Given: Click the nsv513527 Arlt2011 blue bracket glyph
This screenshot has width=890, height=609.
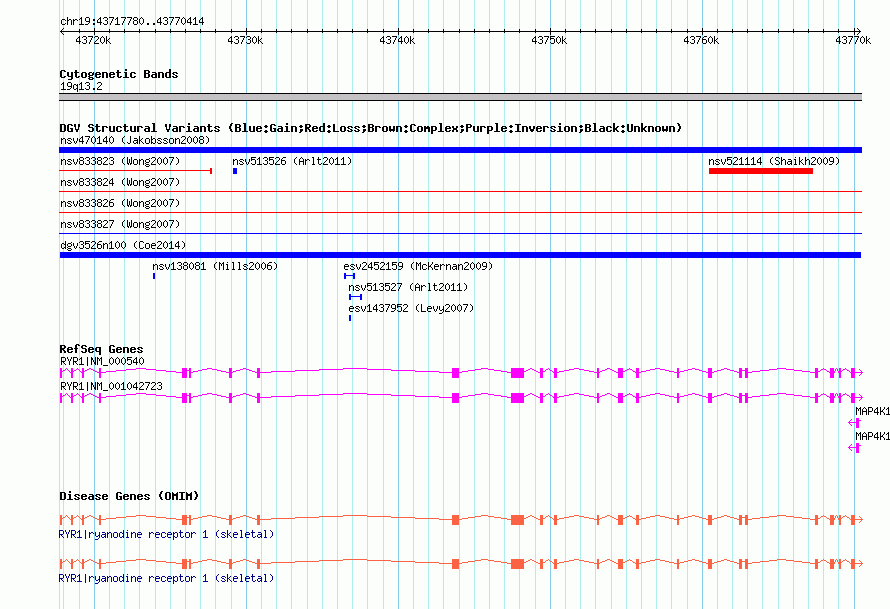Looking at the screenshot, I should pyautogui.click(x=355, y=297).
